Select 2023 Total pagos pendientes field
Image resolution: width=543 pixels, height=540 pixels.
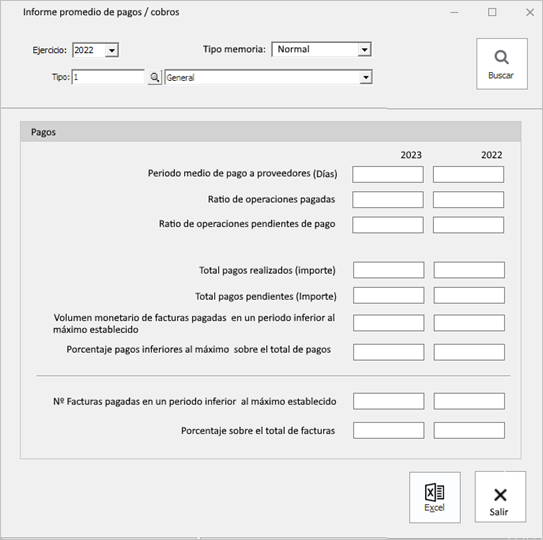pos(389,295)
